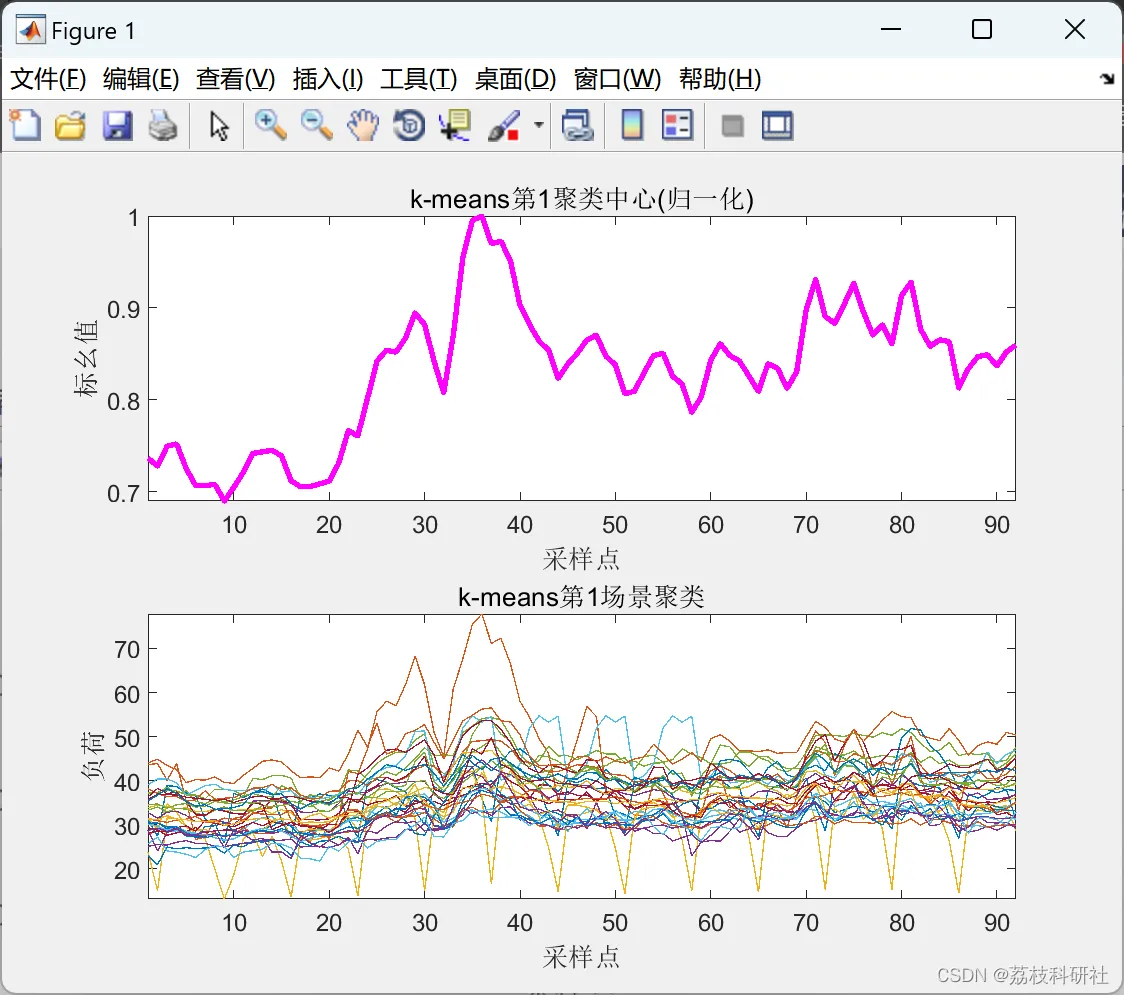Open the 插入(I) menu
This screenshot has height=995, width=1124.
(x=328, y=79)
